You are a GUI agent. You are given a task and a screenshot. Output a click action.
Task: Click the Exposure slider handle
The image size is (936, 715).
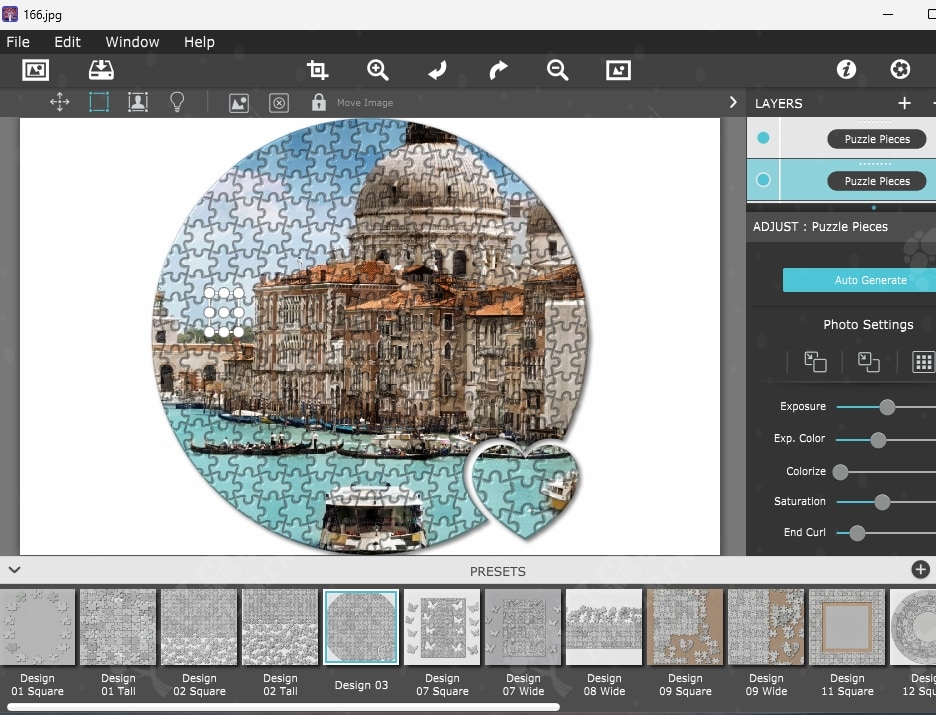point(886,406)
